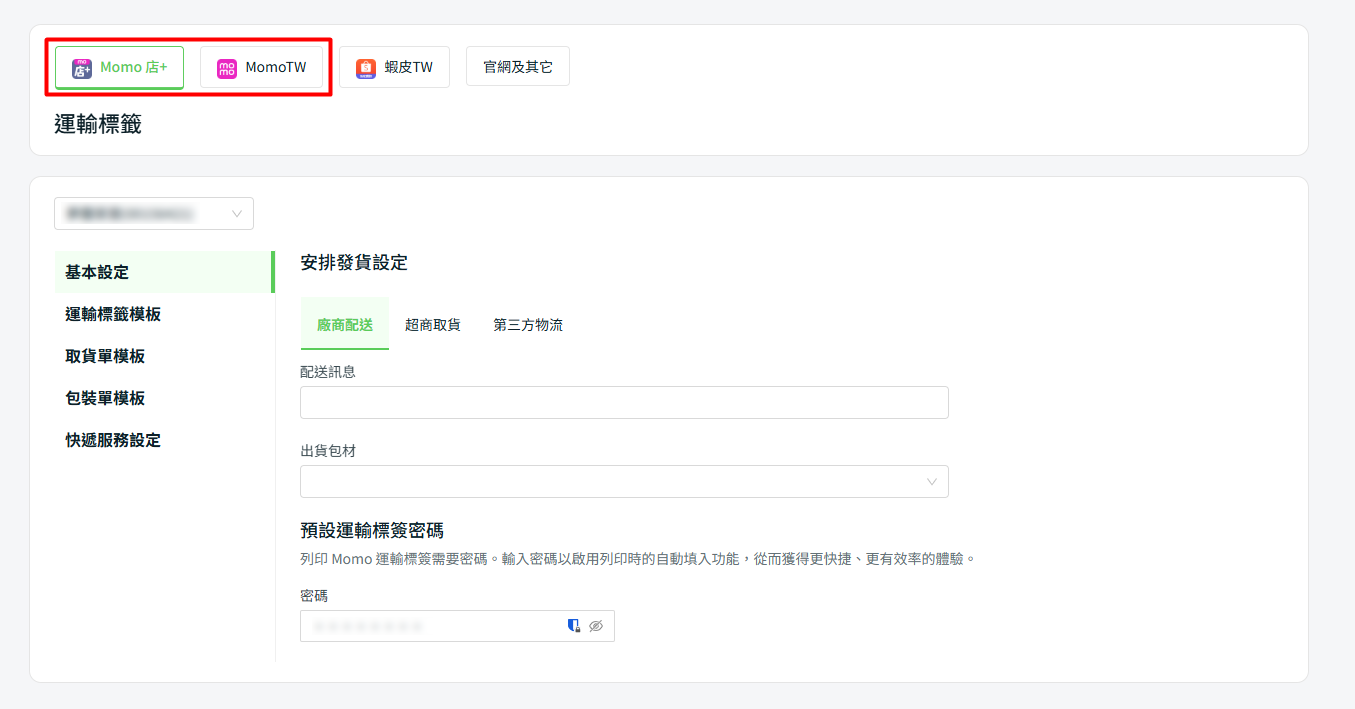Click the password manager shield icon

point(574,626)
